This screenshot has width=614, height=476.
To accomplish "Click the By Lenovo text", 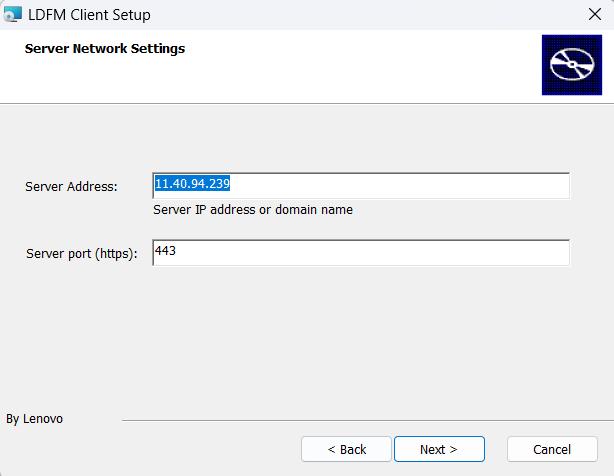I will [x=34, y=419].
